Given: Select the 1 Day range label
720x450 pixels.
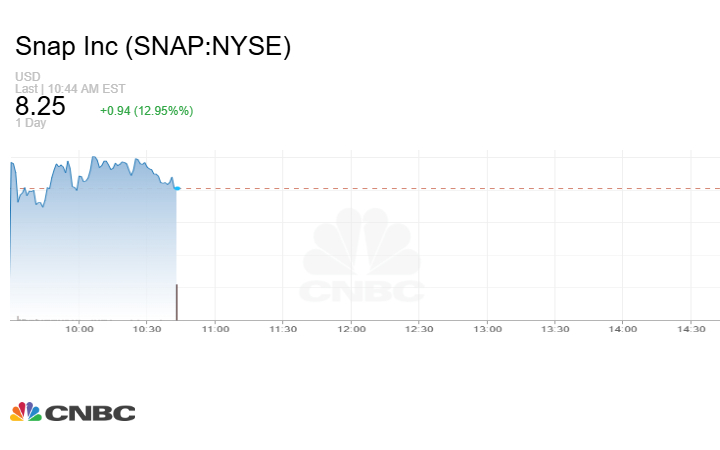Looking at the screenshot, I should tap(30, 123).
